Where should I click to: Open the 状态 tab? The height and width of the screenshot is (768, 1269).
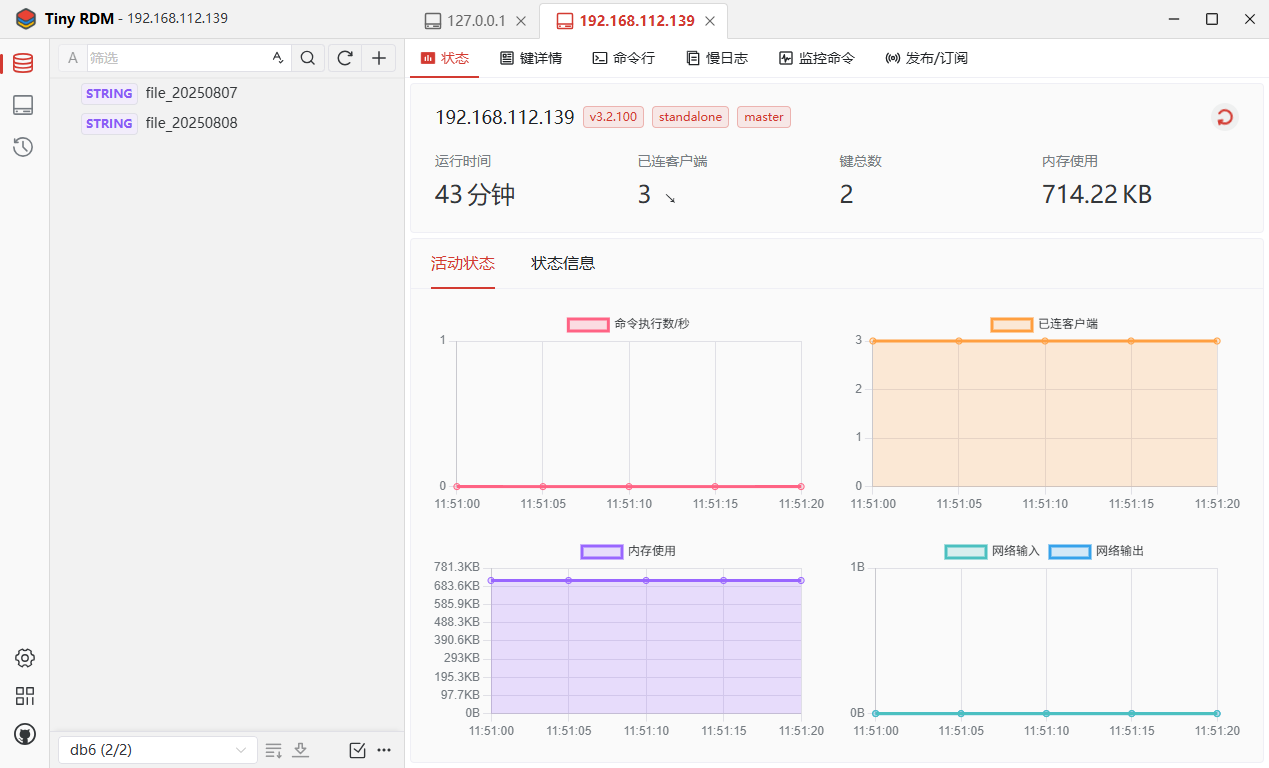click(445, 58)
